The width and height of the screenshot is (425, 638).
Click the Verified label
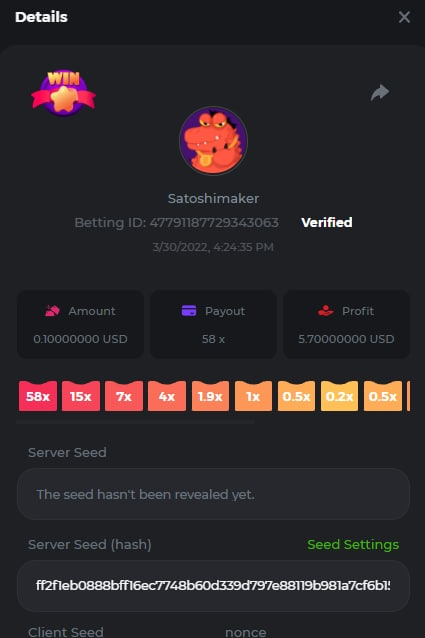pos(327,223)
